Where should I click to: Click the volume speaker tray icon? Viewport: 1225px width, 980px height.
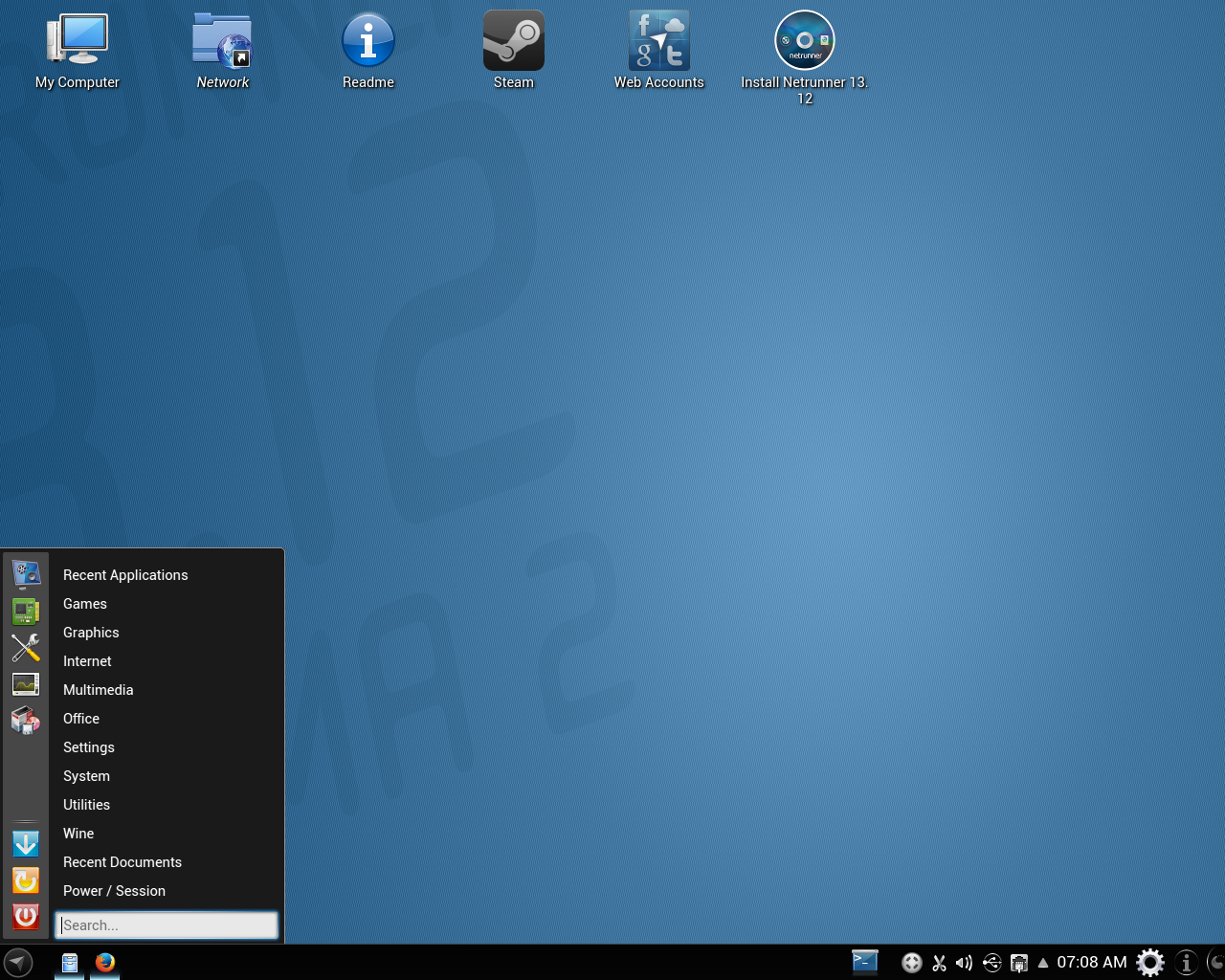[x=965, y=963]
